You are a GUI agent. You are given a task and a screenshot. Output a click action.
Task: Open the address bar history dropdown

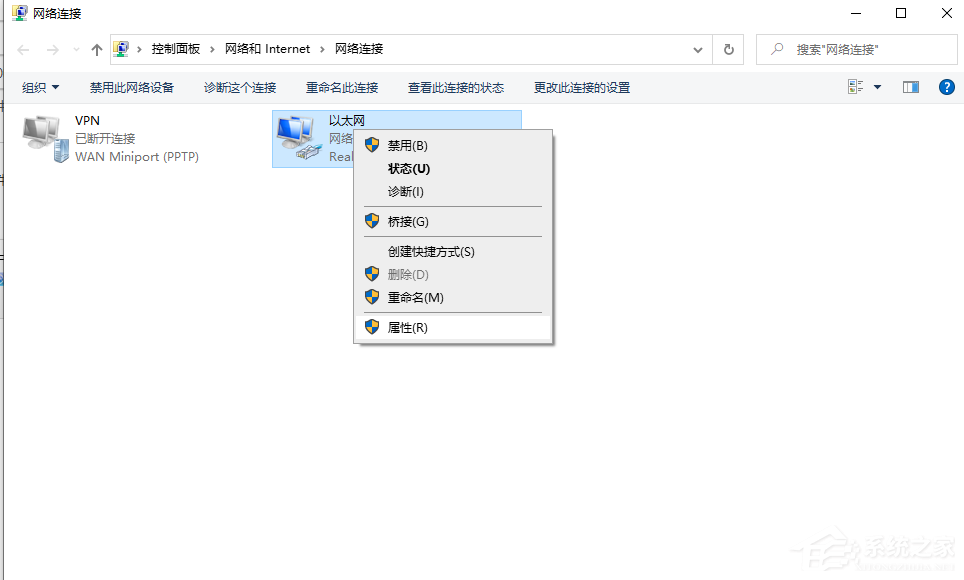(x=698, y=48)
